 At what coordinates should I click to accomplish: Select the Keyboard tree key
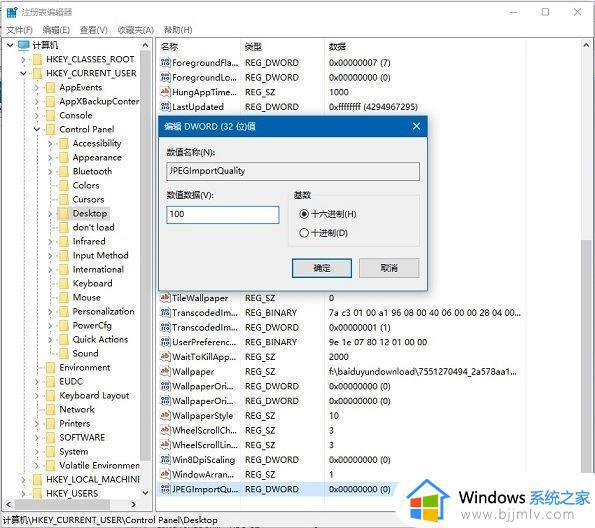[93, 284]
